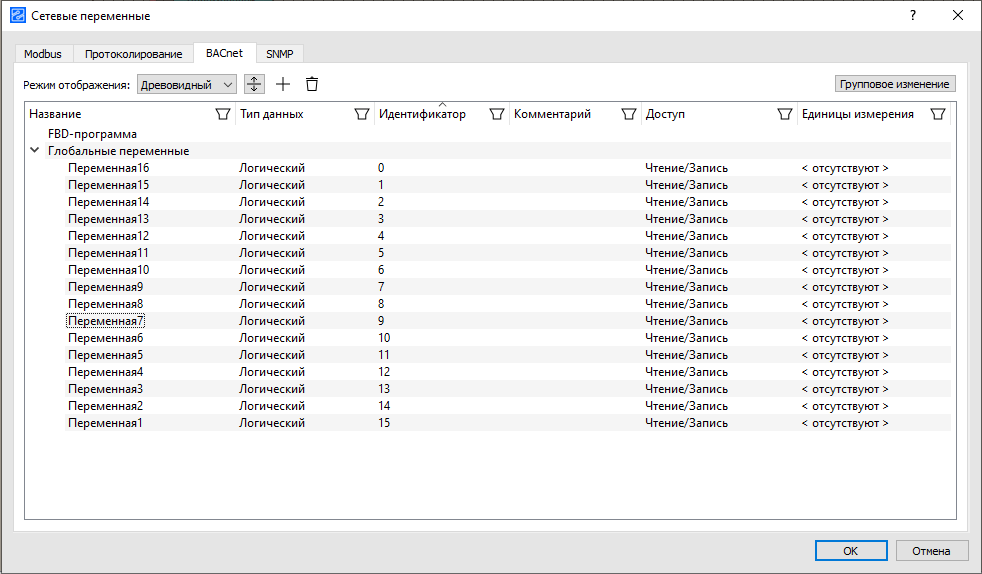Confirm with the OK button
This screenshot has width=982, height=574.
tap(850, 550)
